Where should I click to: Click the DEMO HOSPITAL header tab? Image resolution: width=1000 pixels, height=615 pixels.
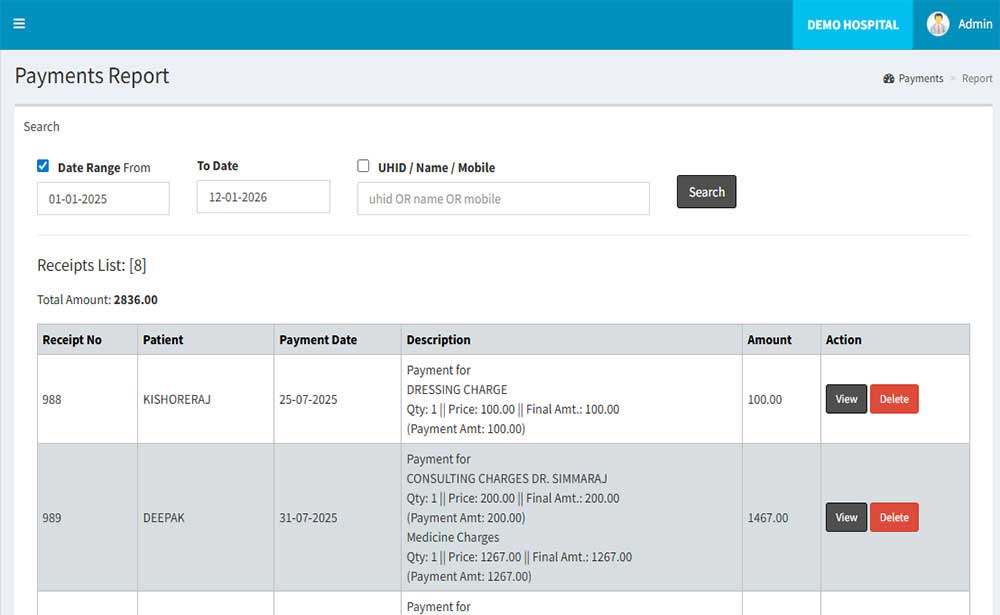[852, 25]
